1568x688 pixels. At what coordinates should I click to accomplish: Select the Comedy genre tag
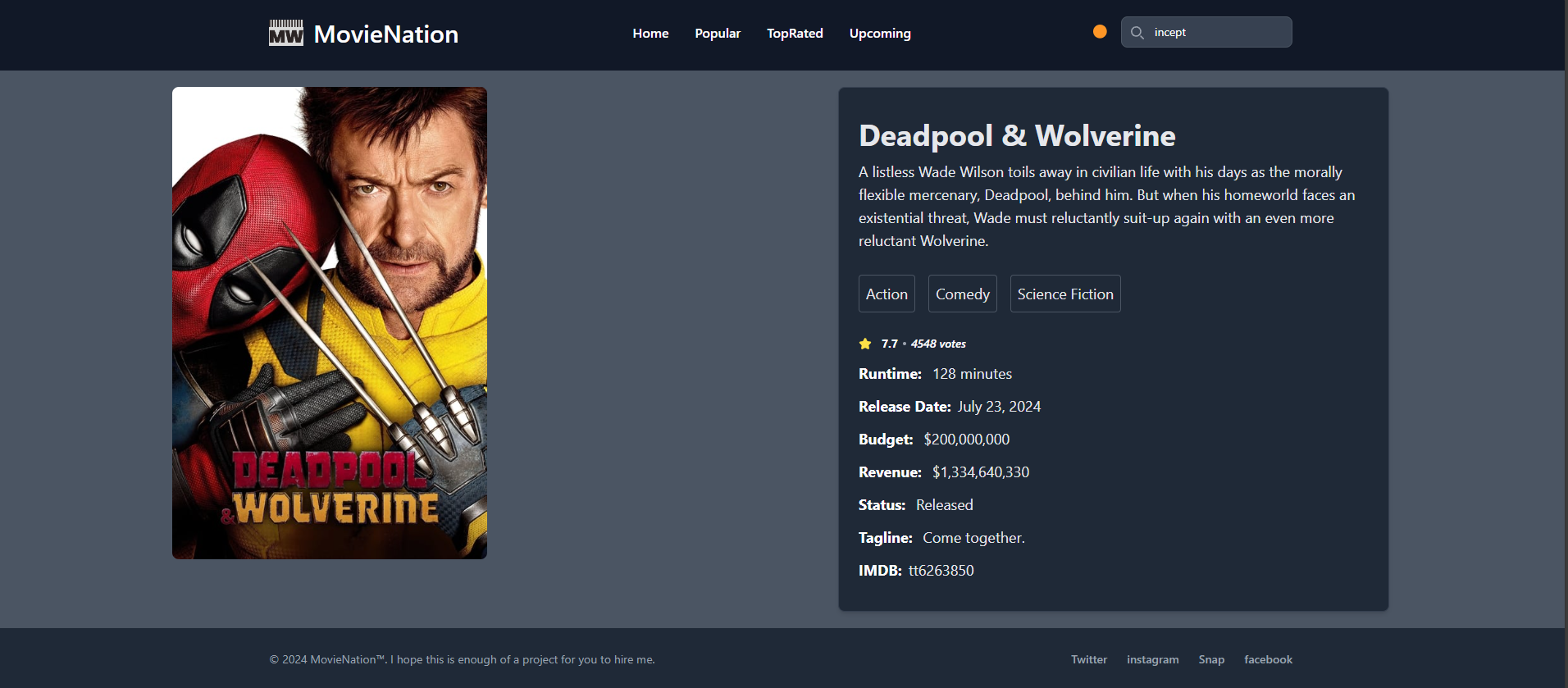coord(963,294)
